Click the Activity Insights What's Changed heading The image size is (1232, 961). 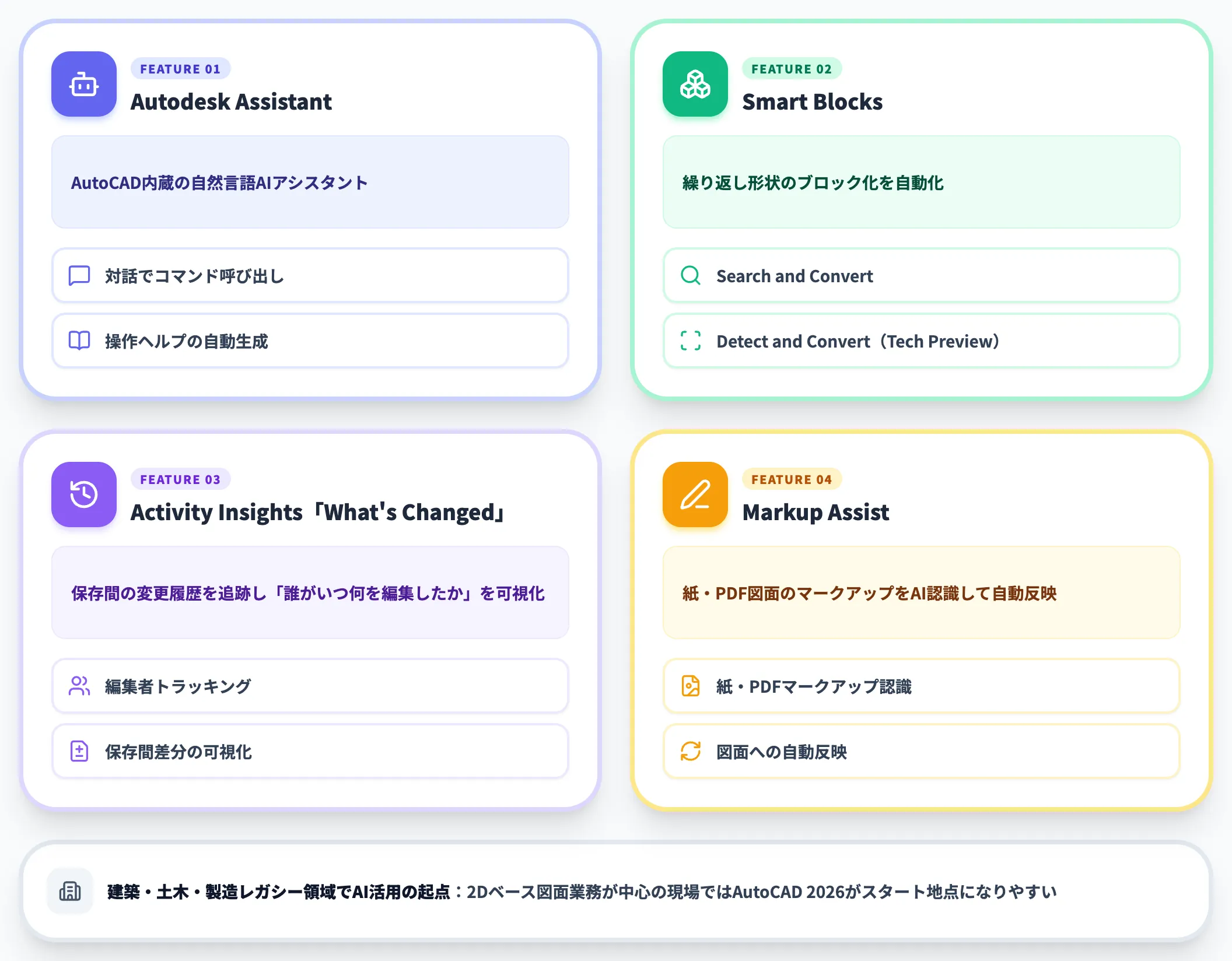(318, 513)
